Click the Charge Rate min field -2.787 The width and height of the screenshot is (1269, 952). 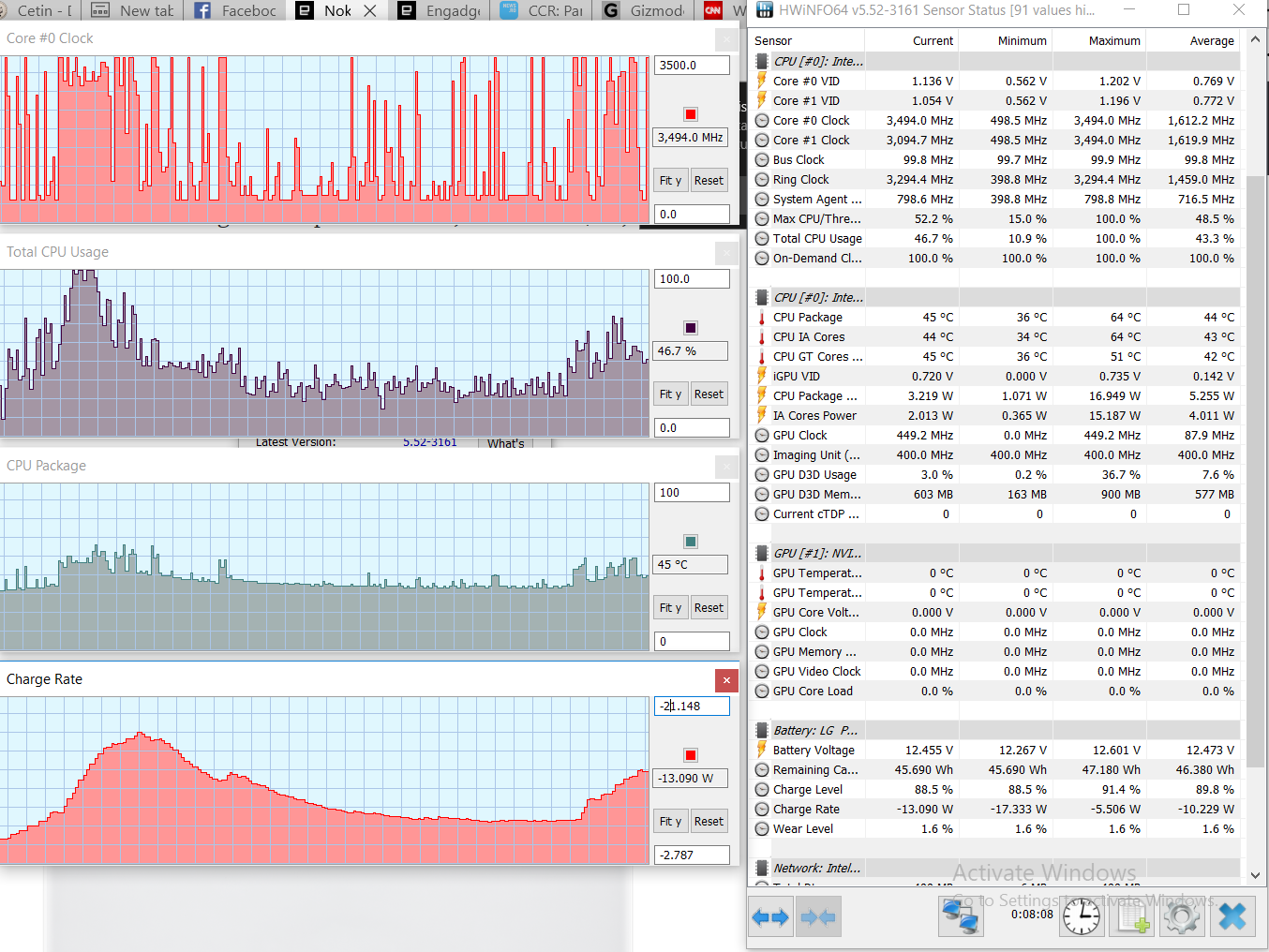coord(692,855)
